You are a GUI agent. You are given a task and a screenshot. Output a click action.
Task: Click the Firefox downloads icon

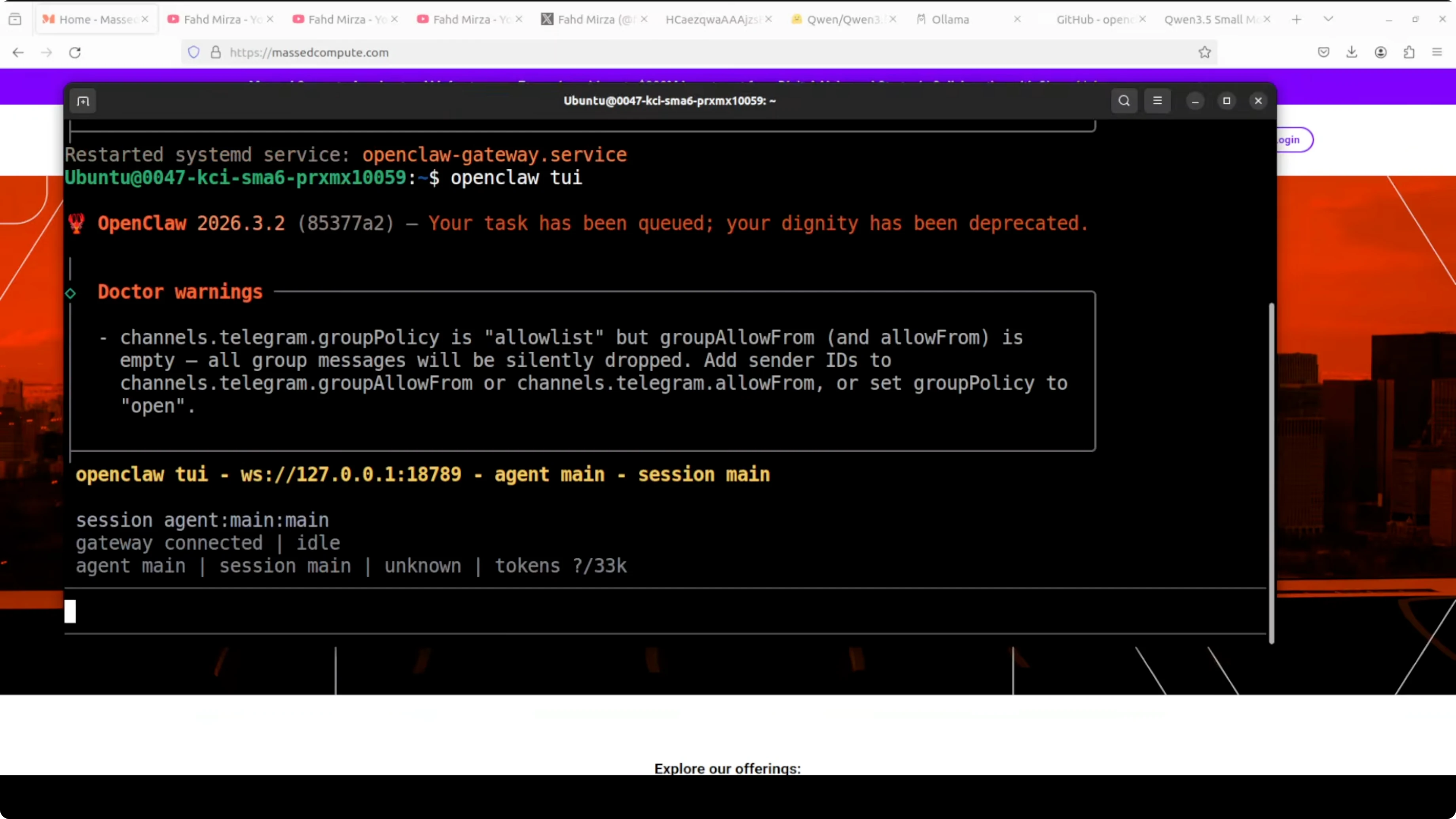pyautogui.click(x=1352, y=52)
